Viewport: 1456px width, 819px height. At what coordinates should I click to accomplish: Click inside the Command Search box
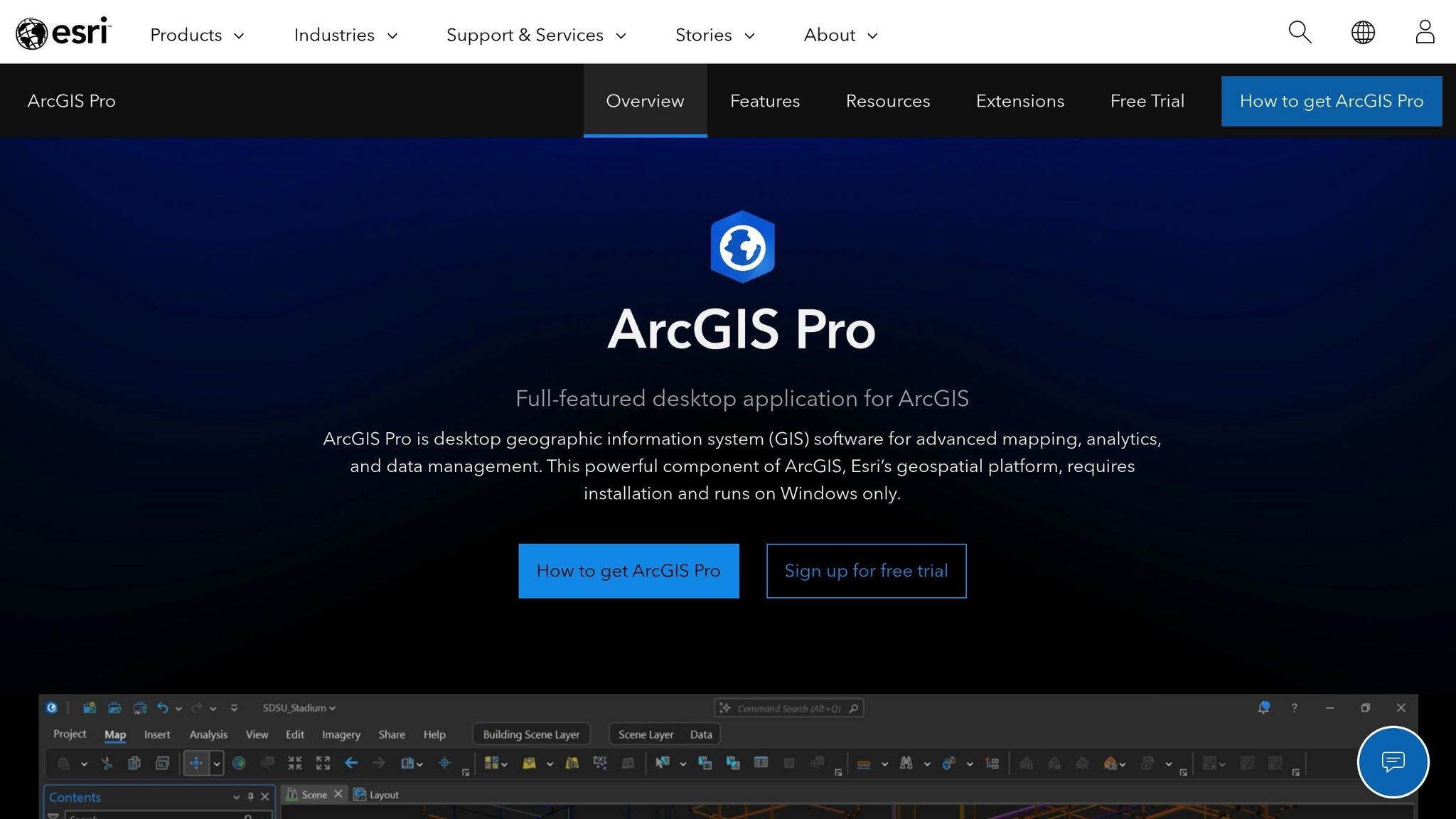(789, 708)
